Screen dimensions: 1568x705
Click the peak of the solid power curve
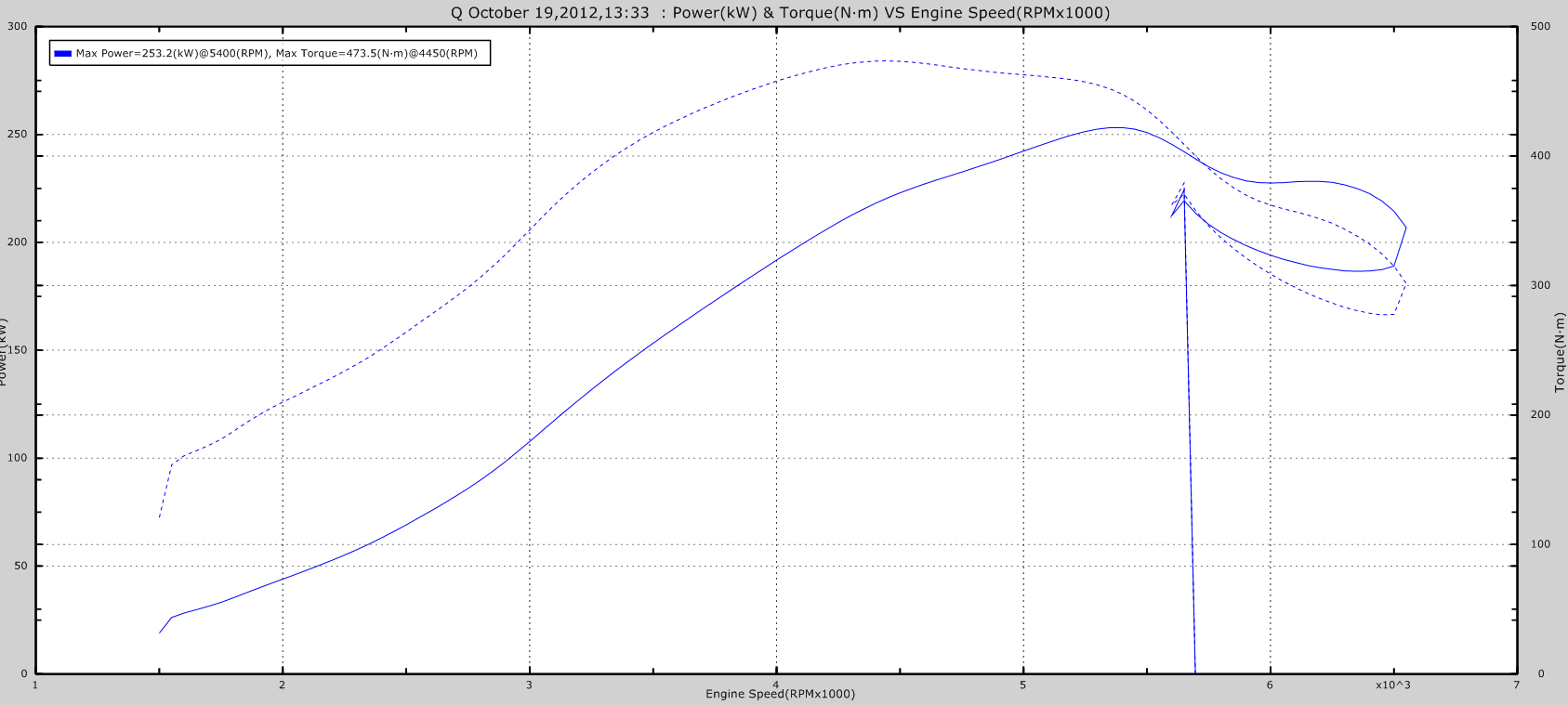pyautogui.click(x=1115, y=128)
